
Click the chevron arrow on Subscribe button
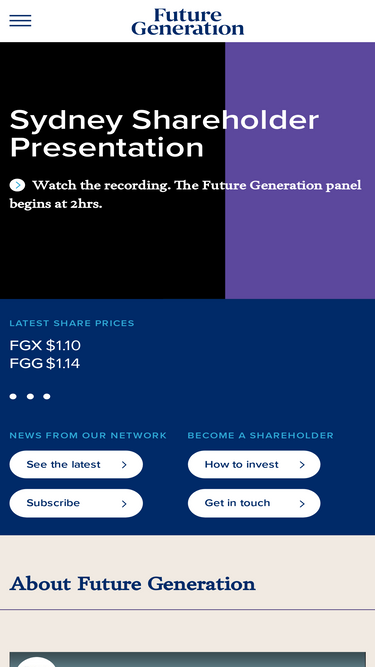click(x=124, y=504)
